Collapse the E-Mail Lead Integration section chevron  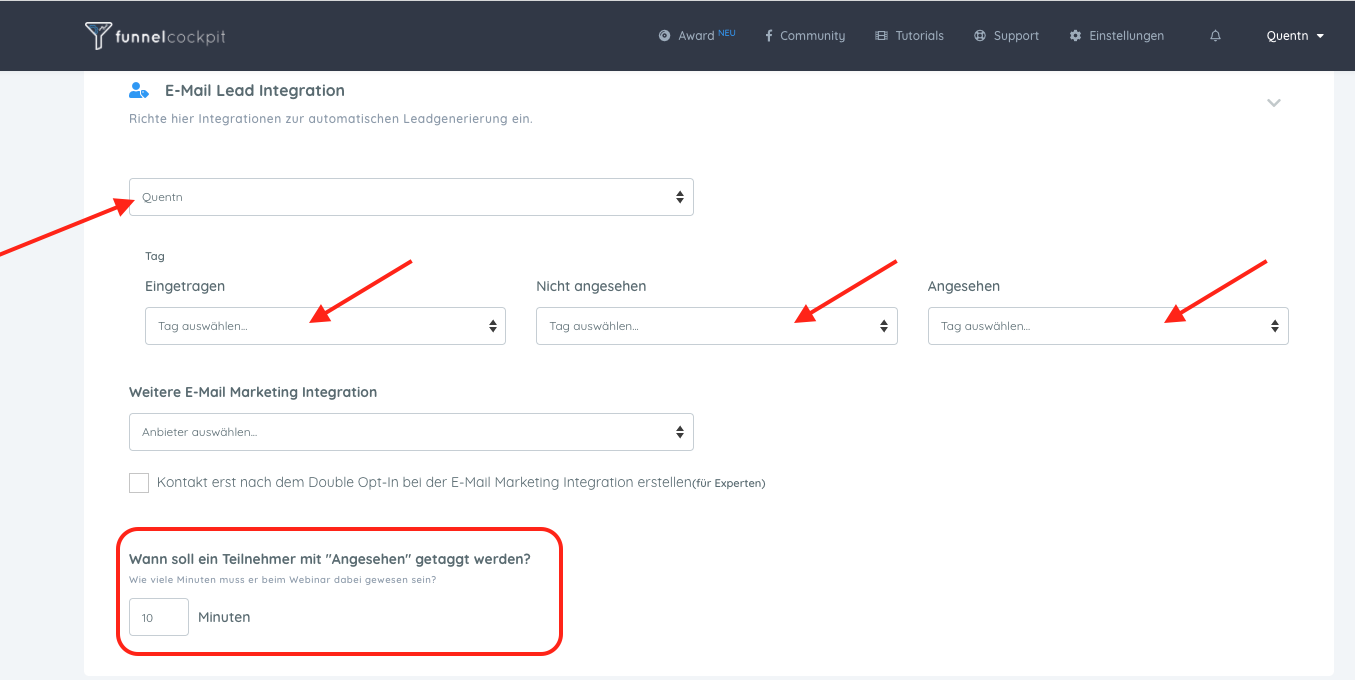click(x=1273, y=102)
